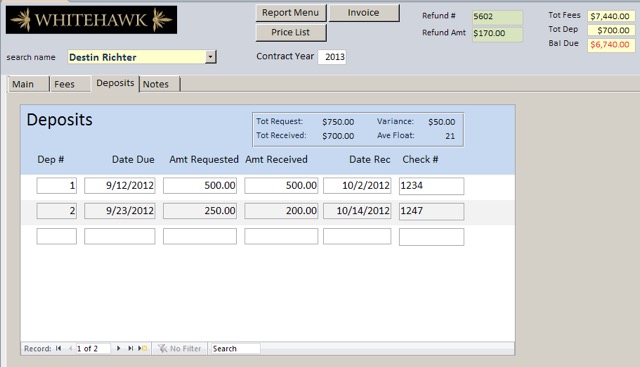Viewport: 640px width, 367px height.
Task: Click Check # field 1247
Action: pyautogui.click(x=431, y=211)
